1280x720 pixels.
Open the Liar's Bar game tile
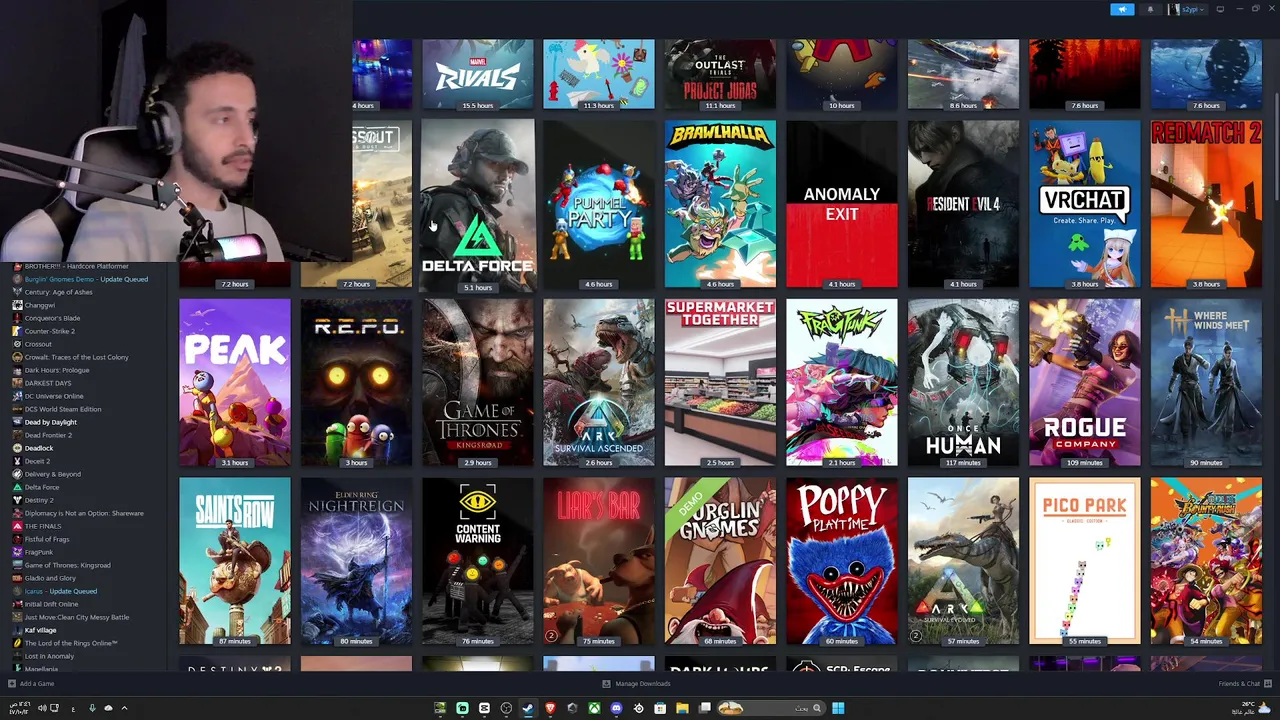599,561
